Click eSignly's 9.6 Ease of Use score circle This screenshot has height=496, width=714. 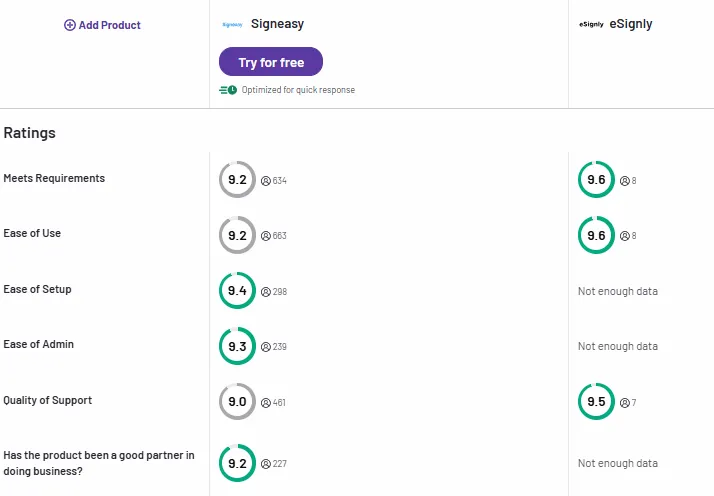tap(596, 235)
